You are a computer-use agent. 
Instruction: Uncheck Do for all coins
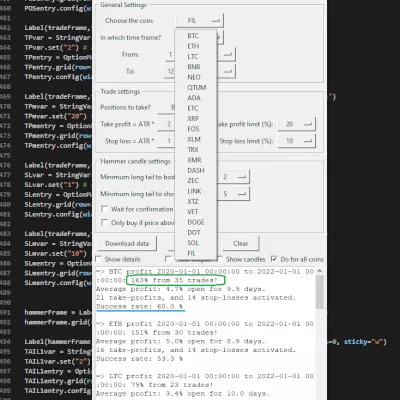pos(274,259)
